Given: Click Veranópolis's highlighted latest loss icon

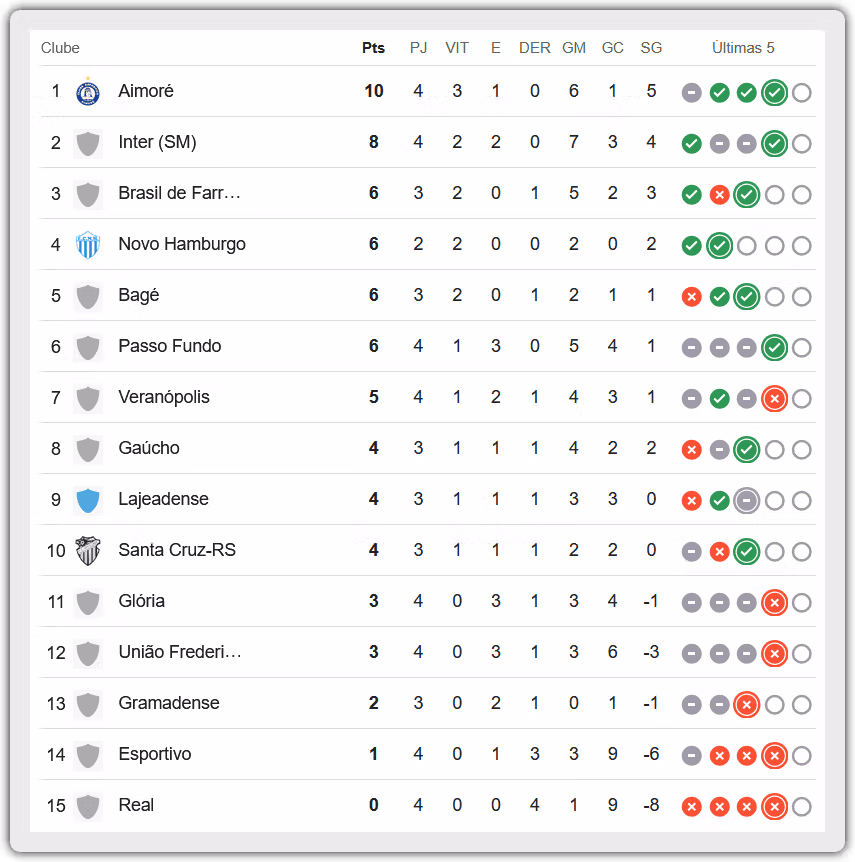Looking at the screenshot, I should (774, 399).
